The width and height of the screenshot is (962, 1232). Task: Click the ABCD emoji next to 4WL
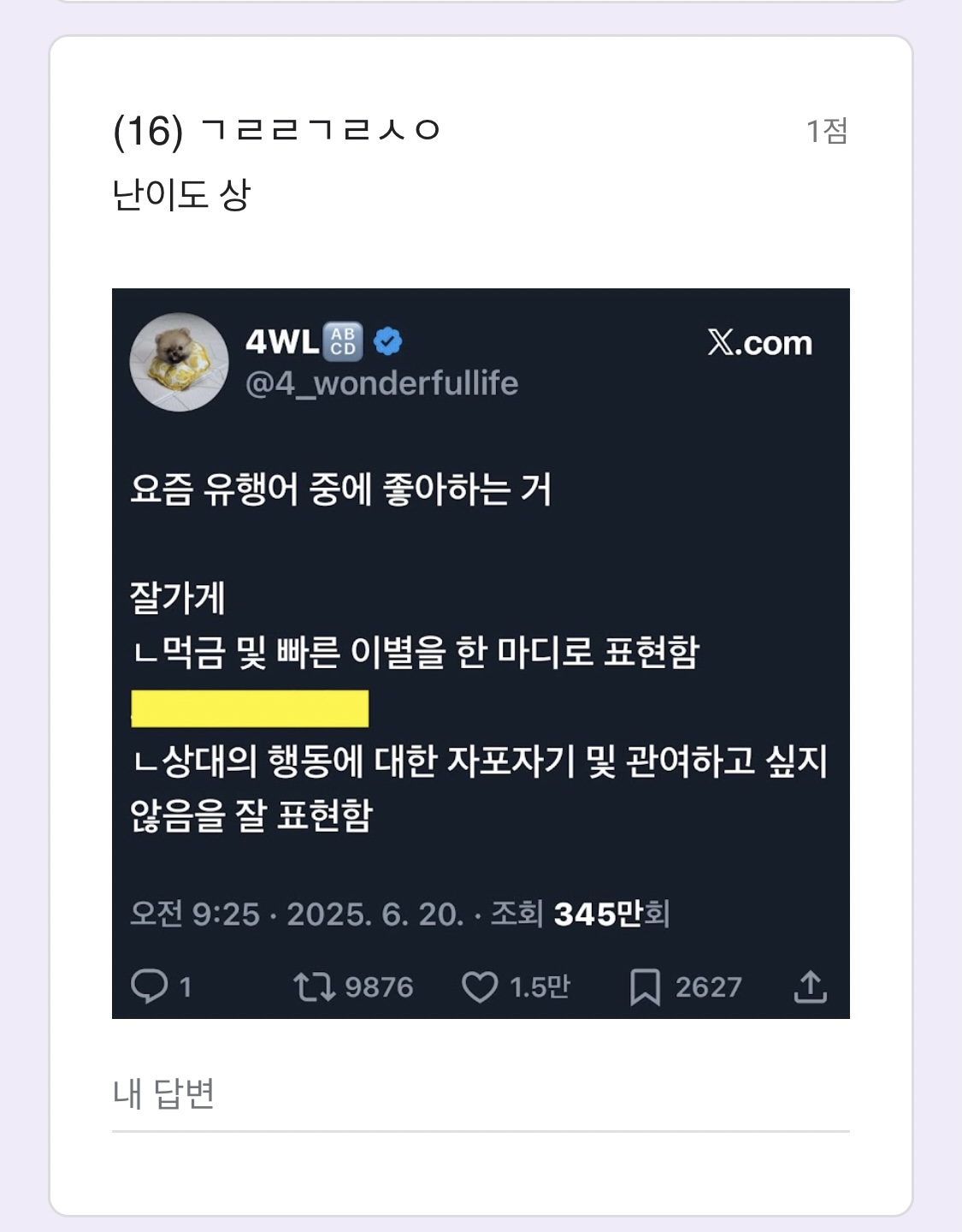344,341
